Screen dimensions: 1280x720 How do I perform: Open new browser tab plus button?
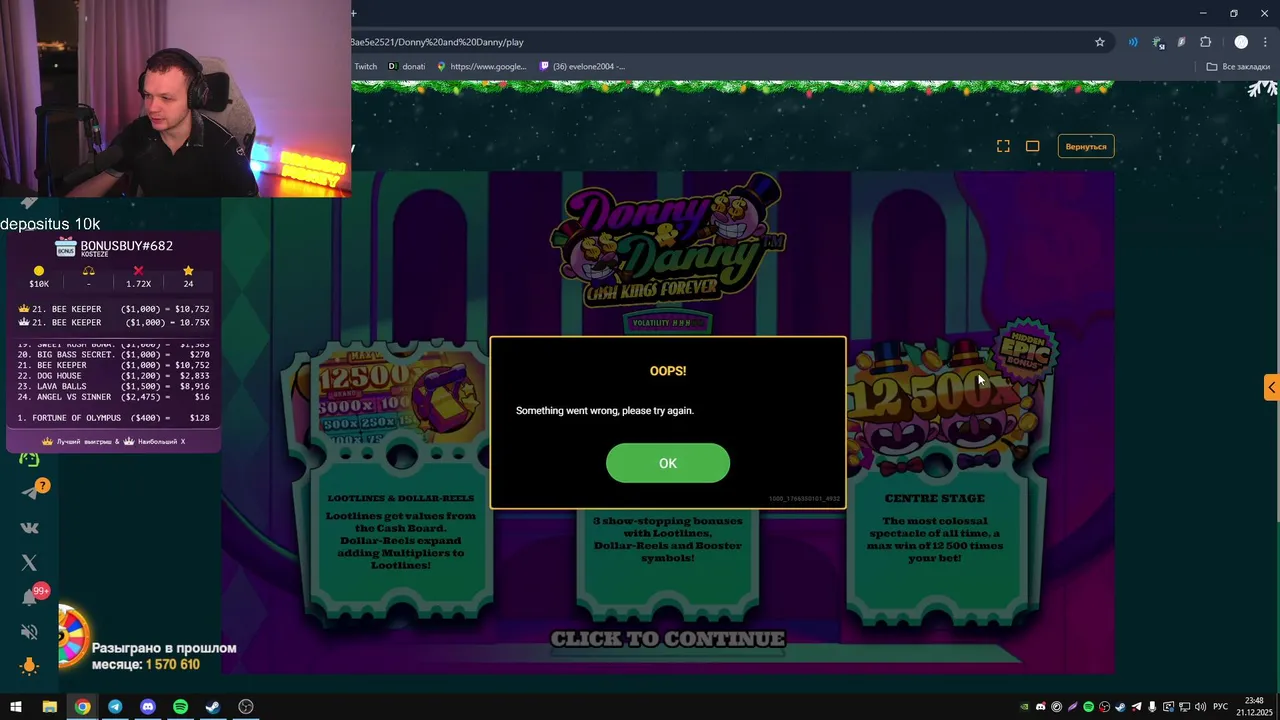[354, 13]
